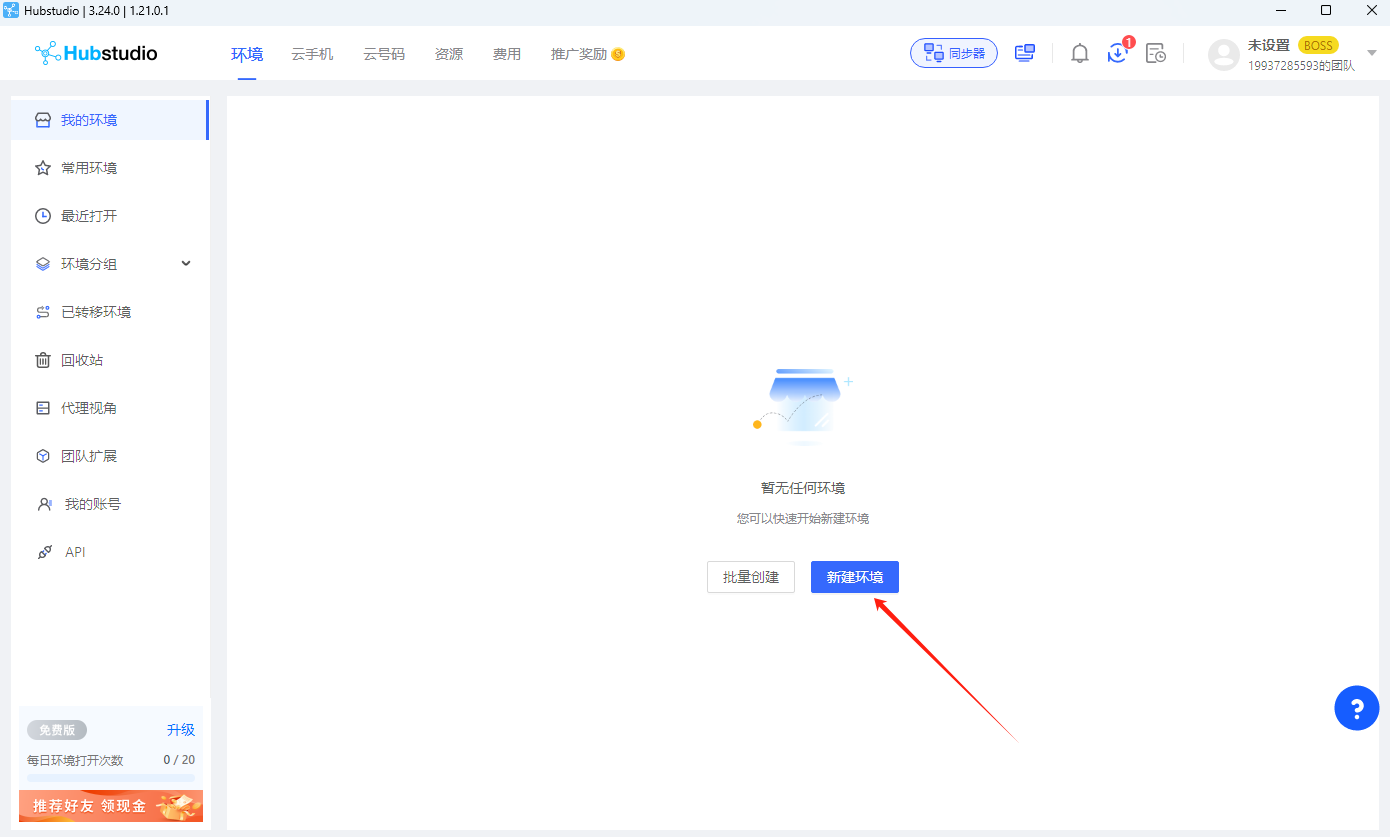Screen dimensions: 1390x837
Task: Click the 每日环境打开次数 label
Action: click(75, 760)
